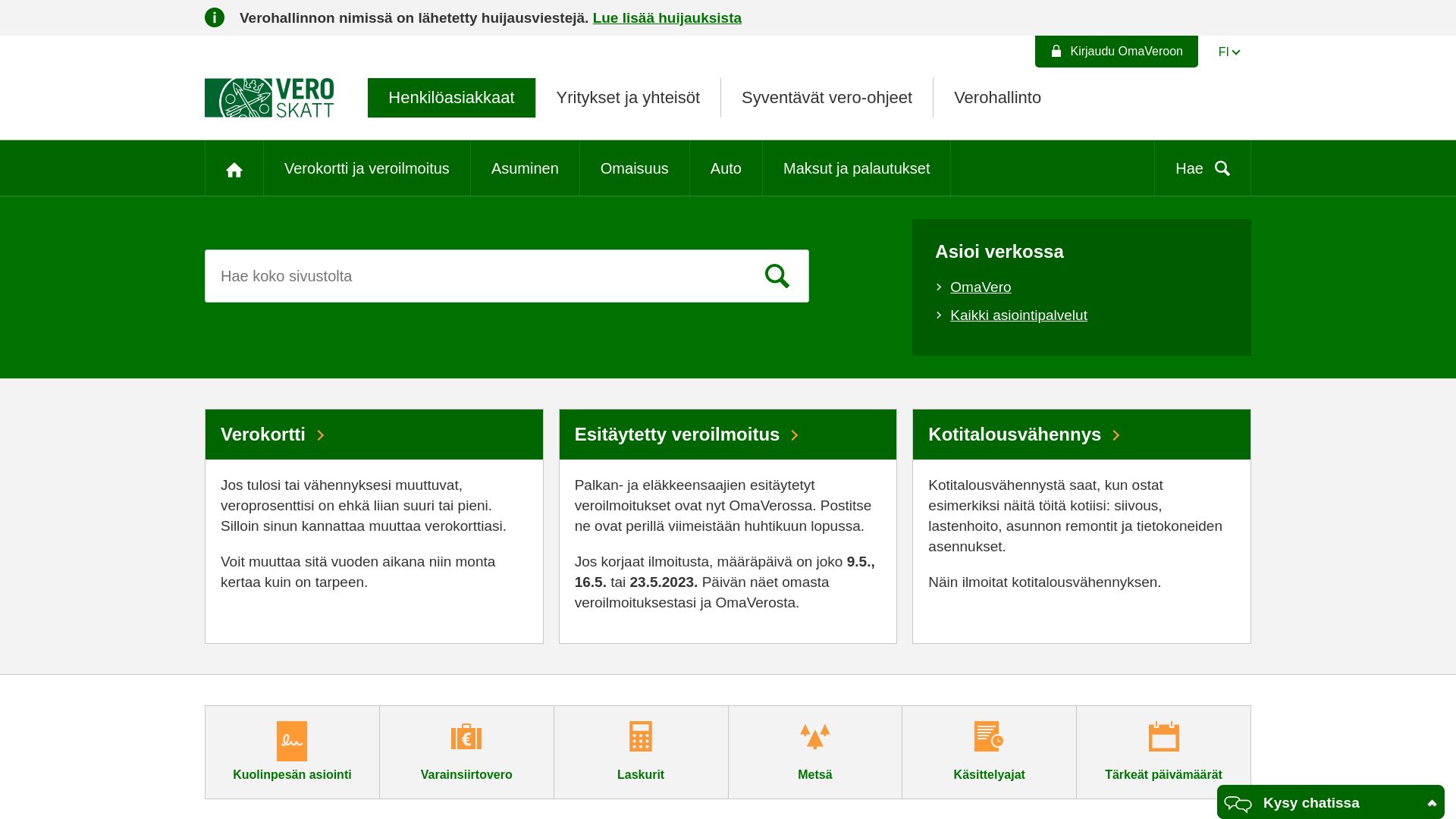Open the Varainsiirtovero label link
The width and height of the screenshot is (1456, 819).
[x=466, y=775]
